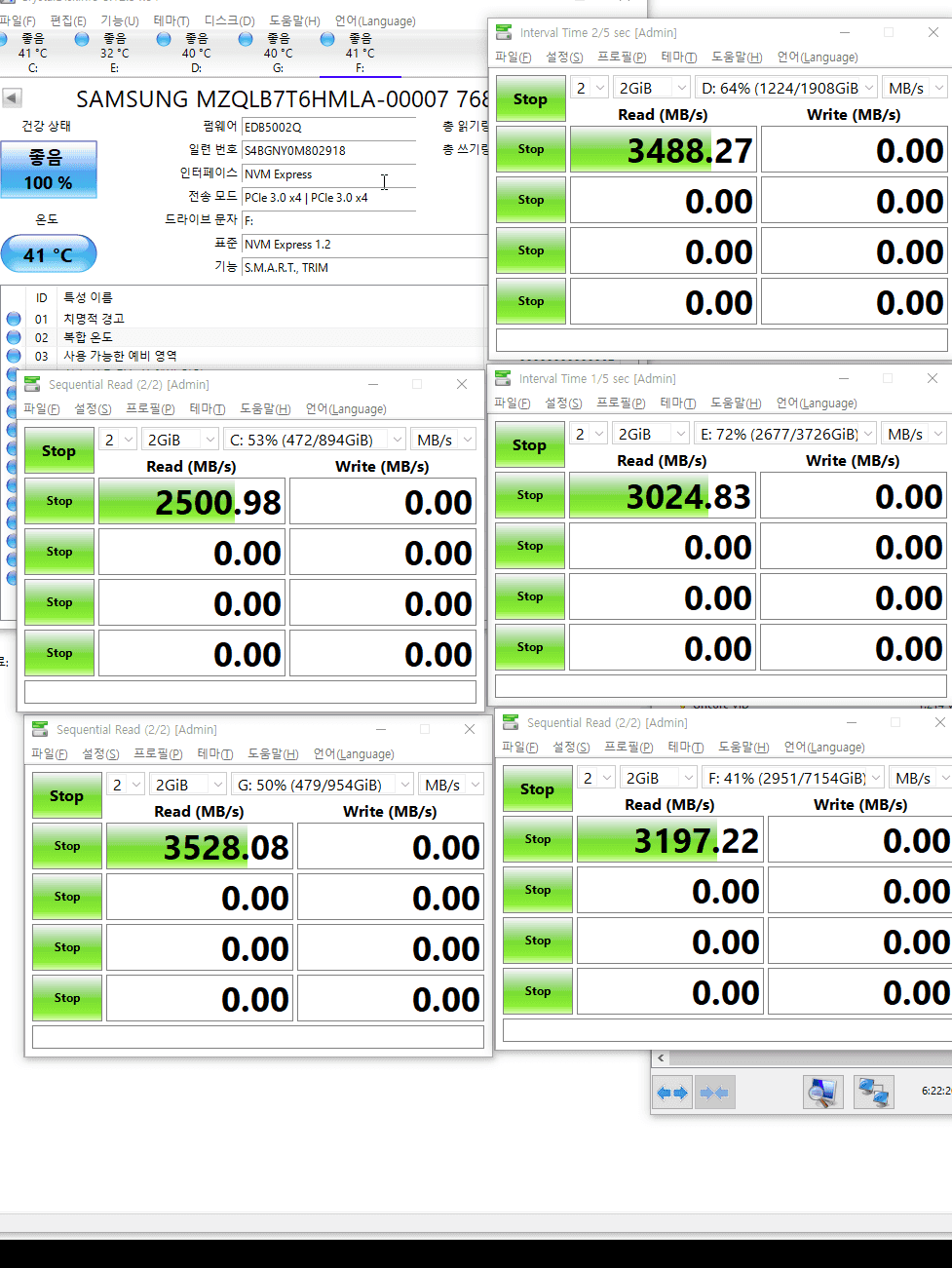Viewport: 952px width, 1268px height.
Task: Click the networked computers icon
Action: pyautogui.click(x=873, y=1093)
